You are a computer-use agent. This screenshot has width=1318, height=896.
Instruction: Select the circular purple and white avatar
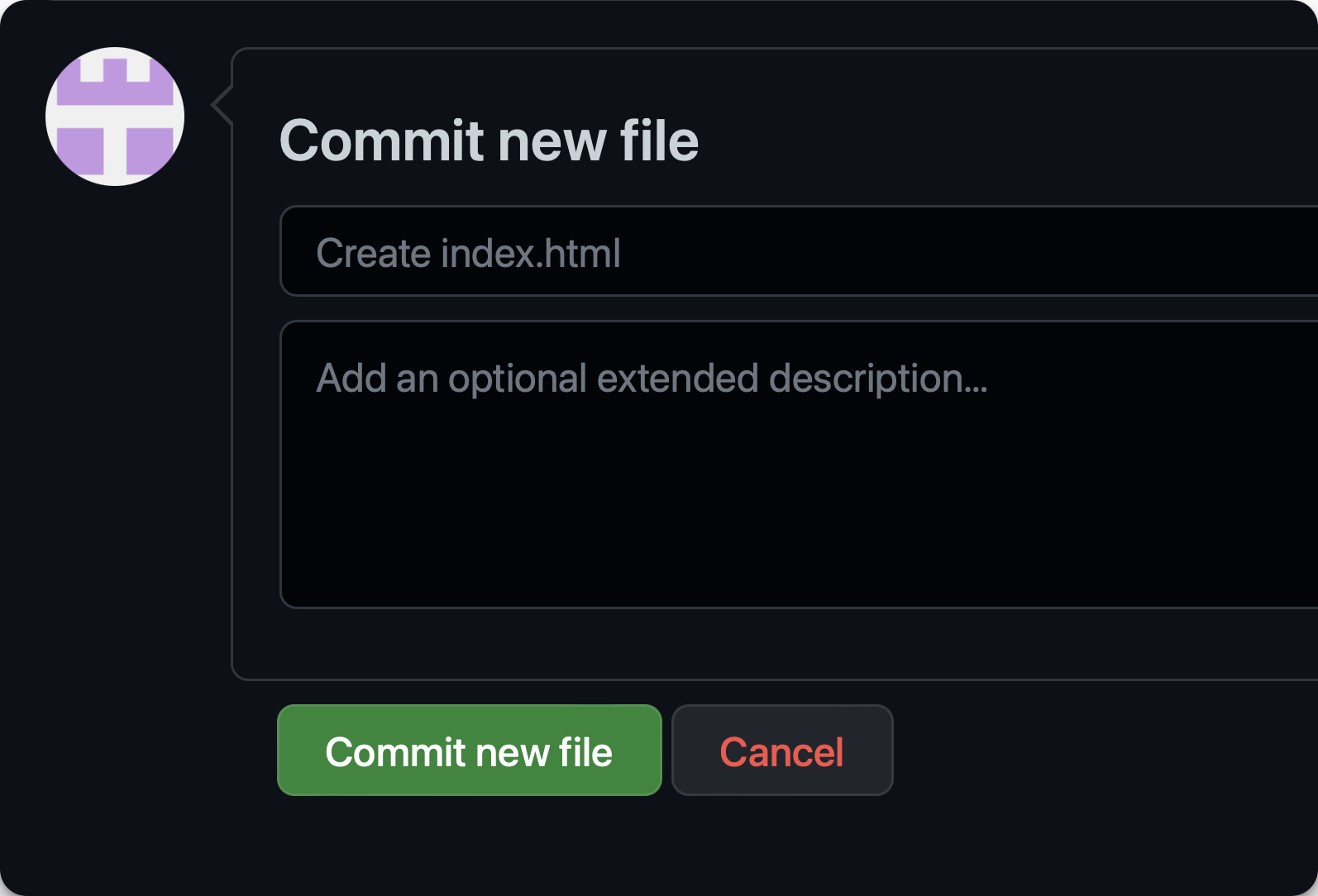point(115,117)
